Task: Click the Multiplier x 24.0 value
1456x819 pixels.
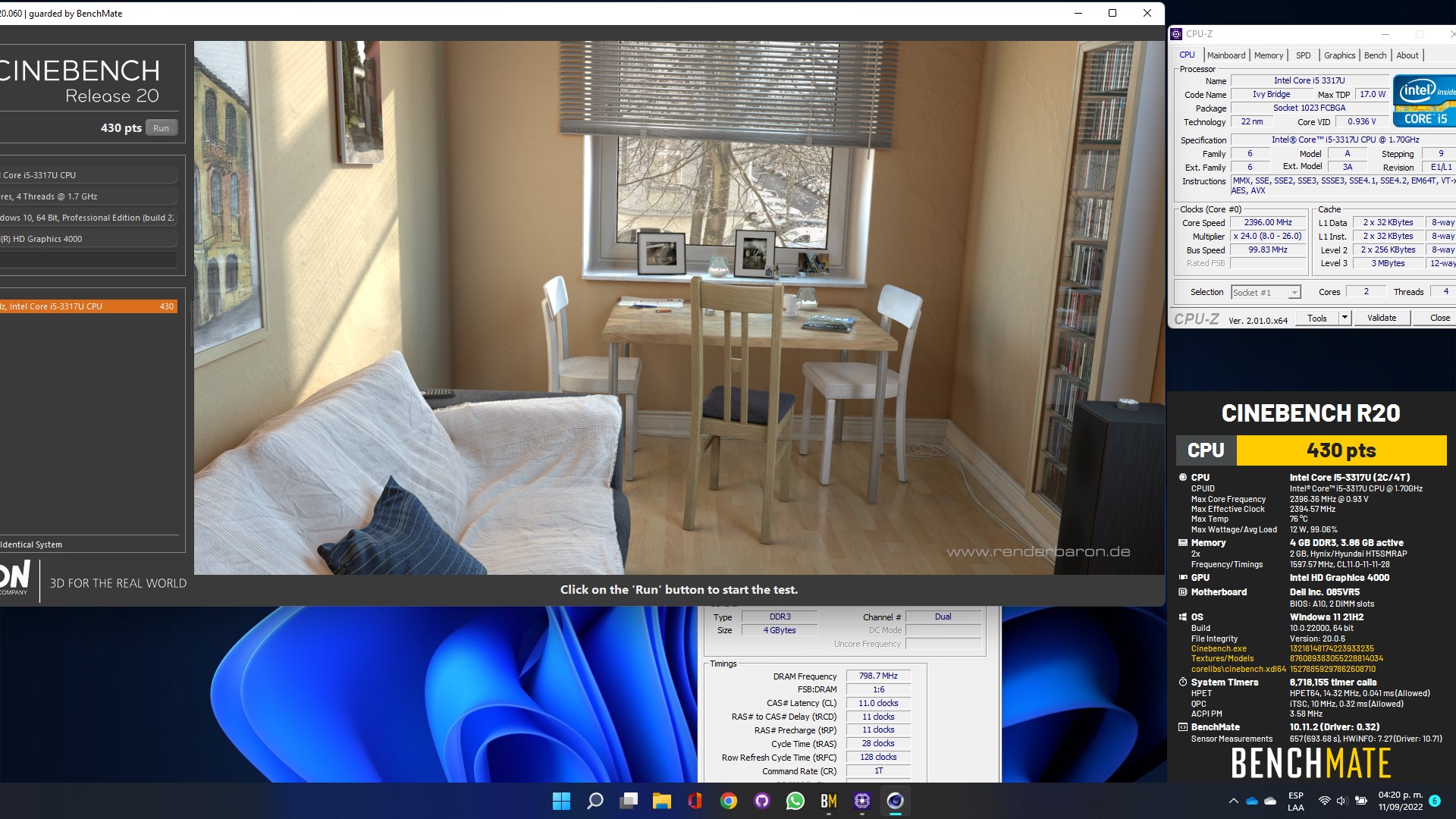Action: pos(1267,237)
